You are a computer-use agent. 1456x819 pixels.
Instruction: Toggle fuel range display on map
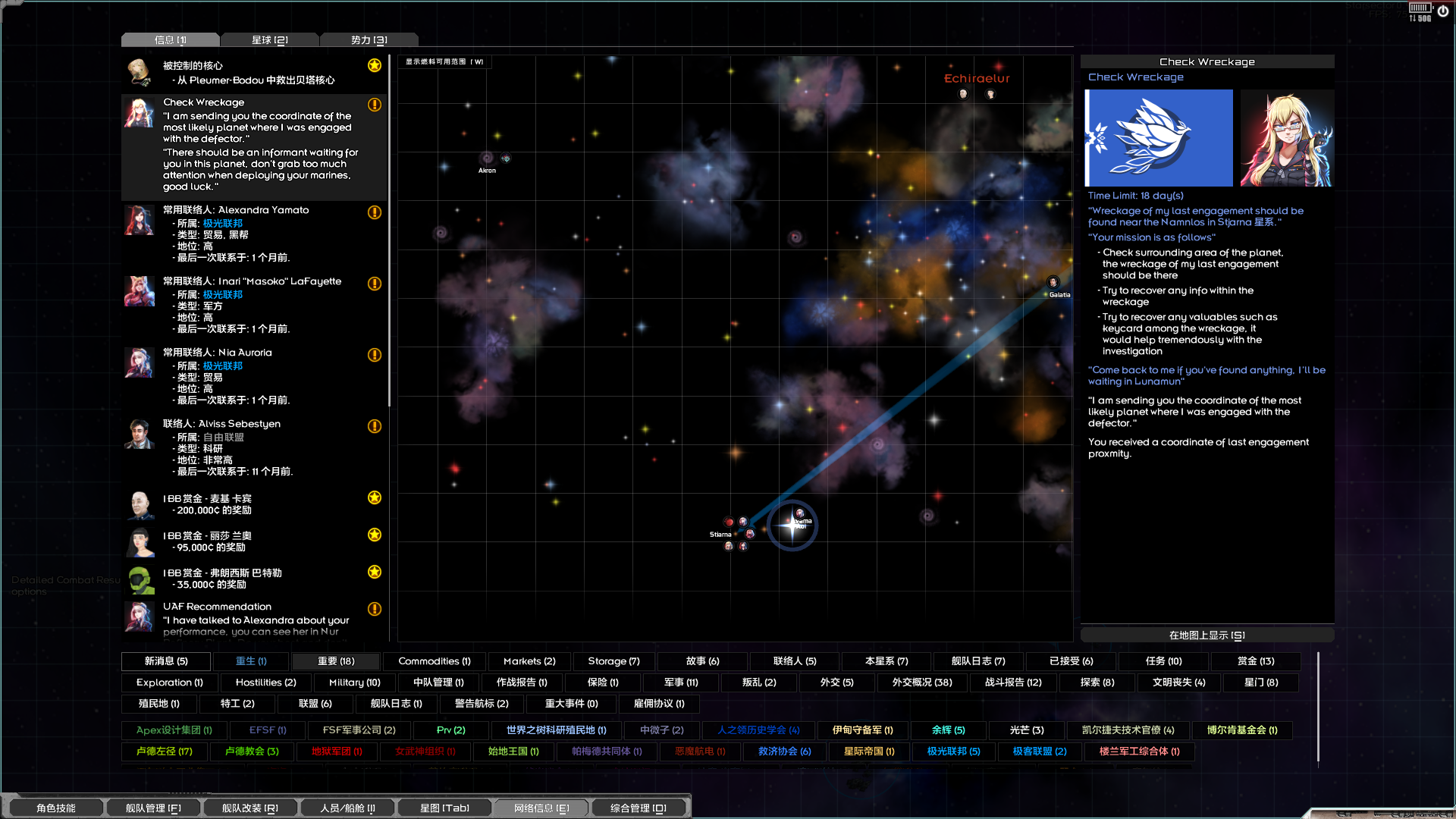(x=444, y=62)
